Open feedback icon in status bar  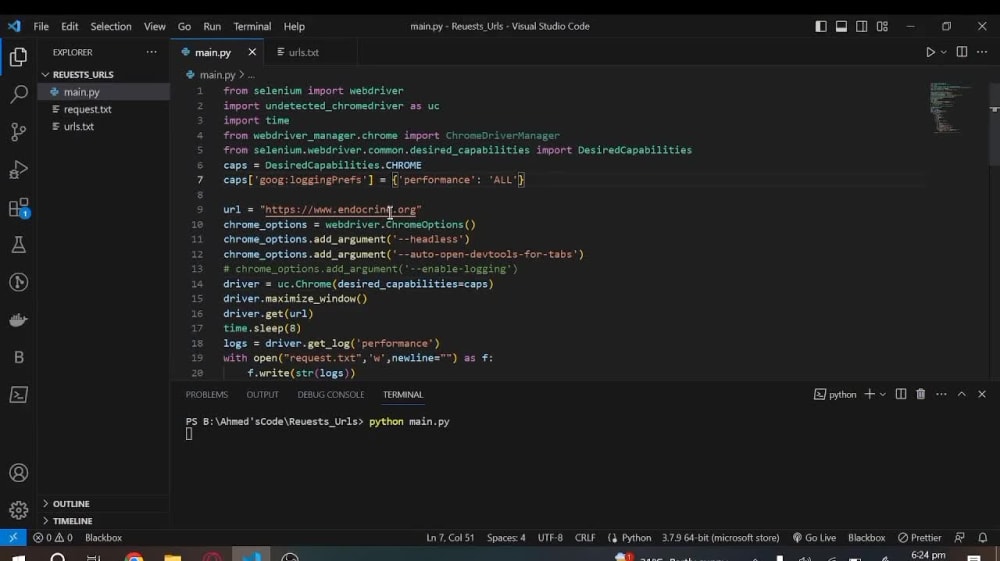click(960, 537)
